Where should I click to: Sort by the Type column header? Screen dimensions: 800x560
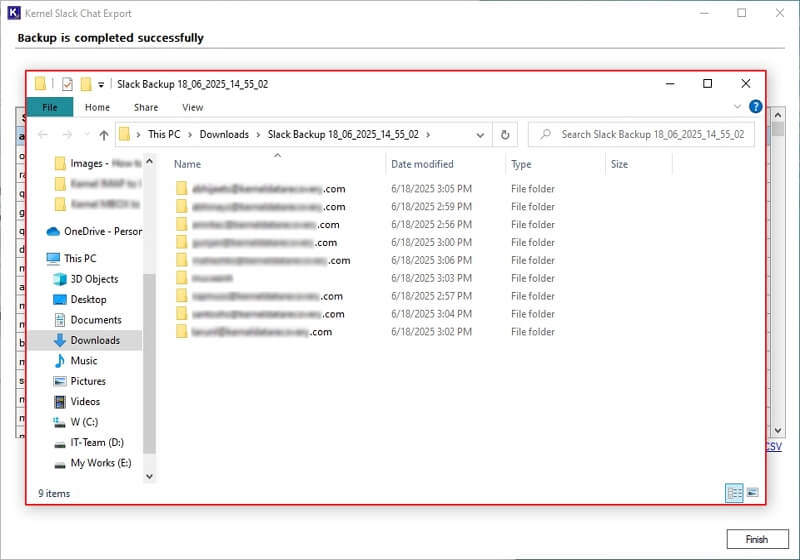(521, 164)
